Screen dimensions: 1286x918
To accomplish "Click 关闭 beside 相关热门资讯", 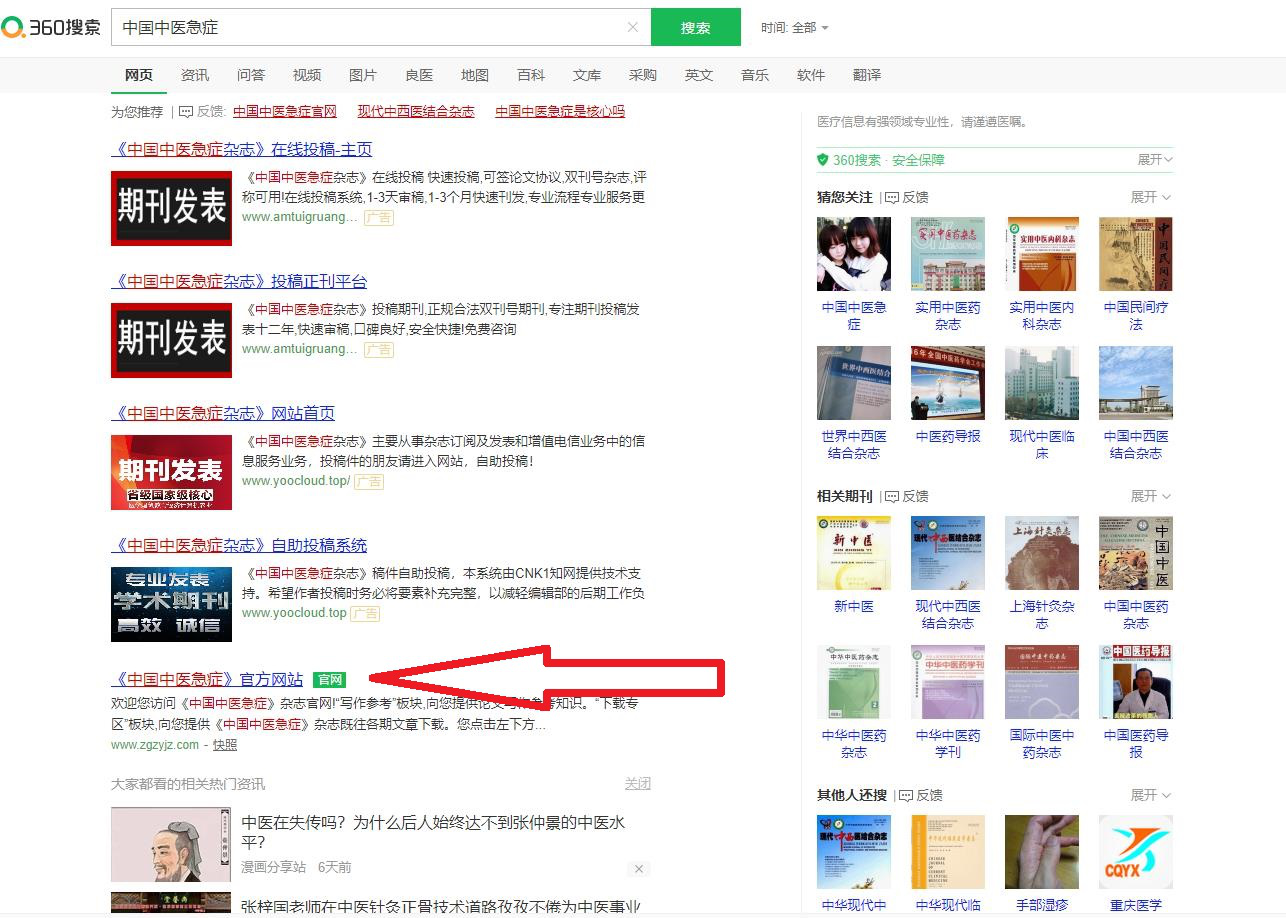I will [637, 783].
